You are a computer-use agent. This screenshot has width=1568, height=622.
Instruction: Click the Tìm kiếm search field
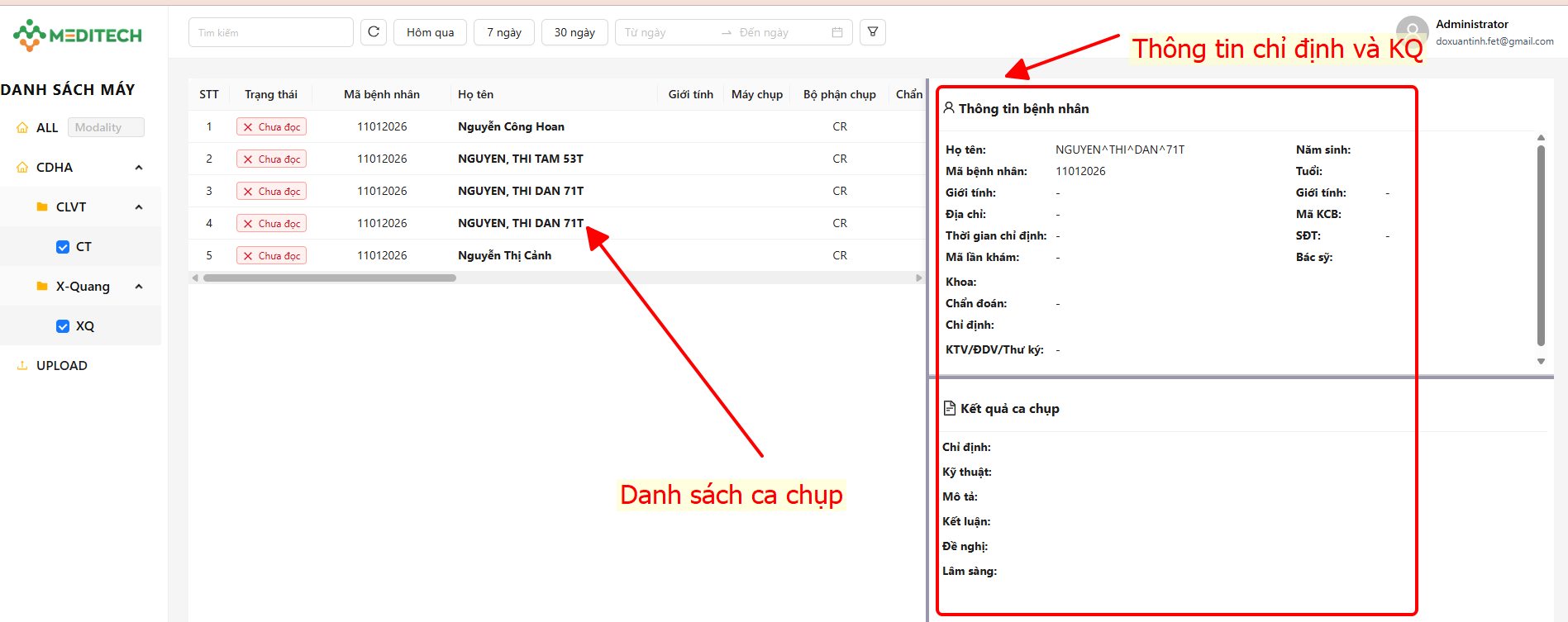[x=270, y=32]
